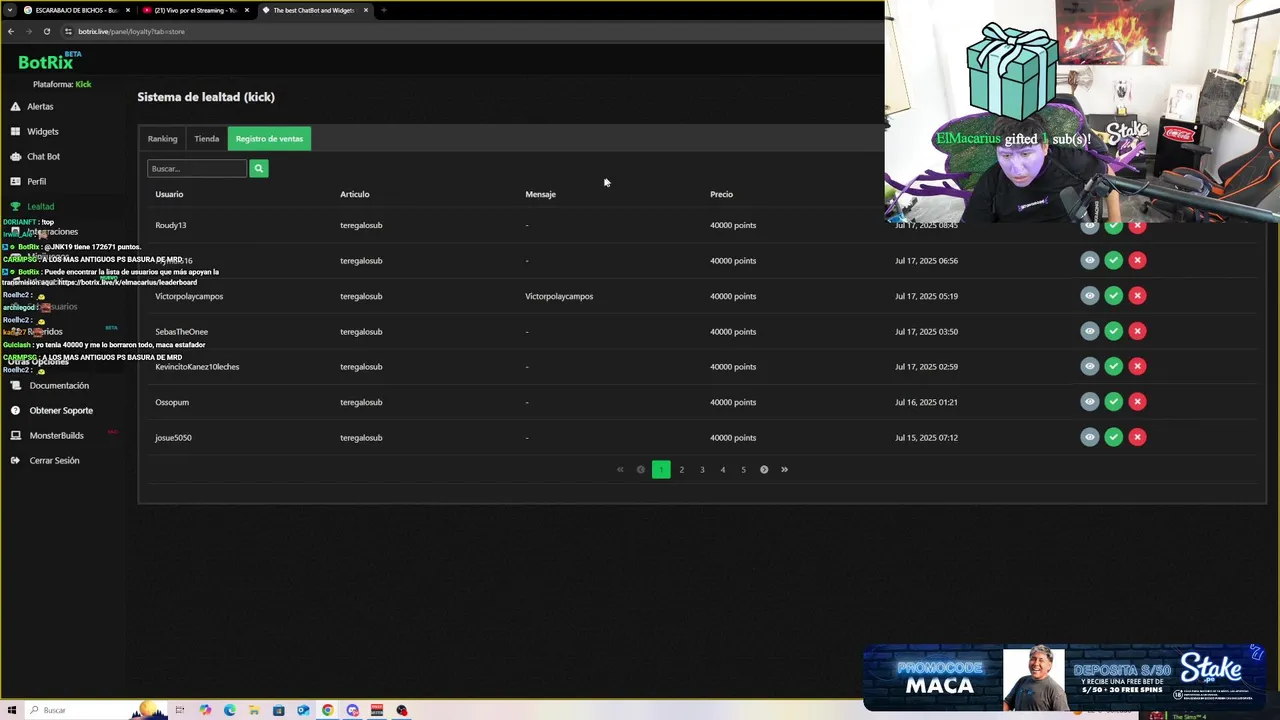Click the BotRix logo
Screen dimensions: 1280x720
48,61
